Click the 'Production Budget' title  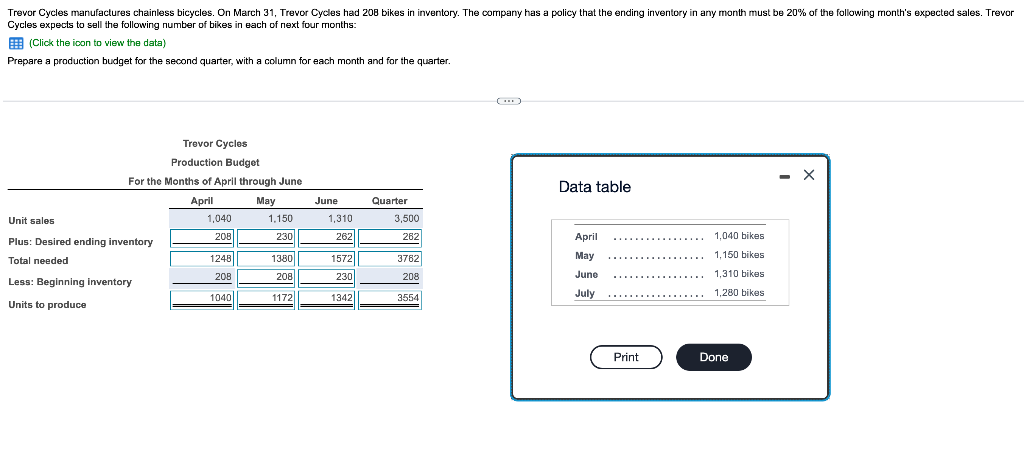215,162
